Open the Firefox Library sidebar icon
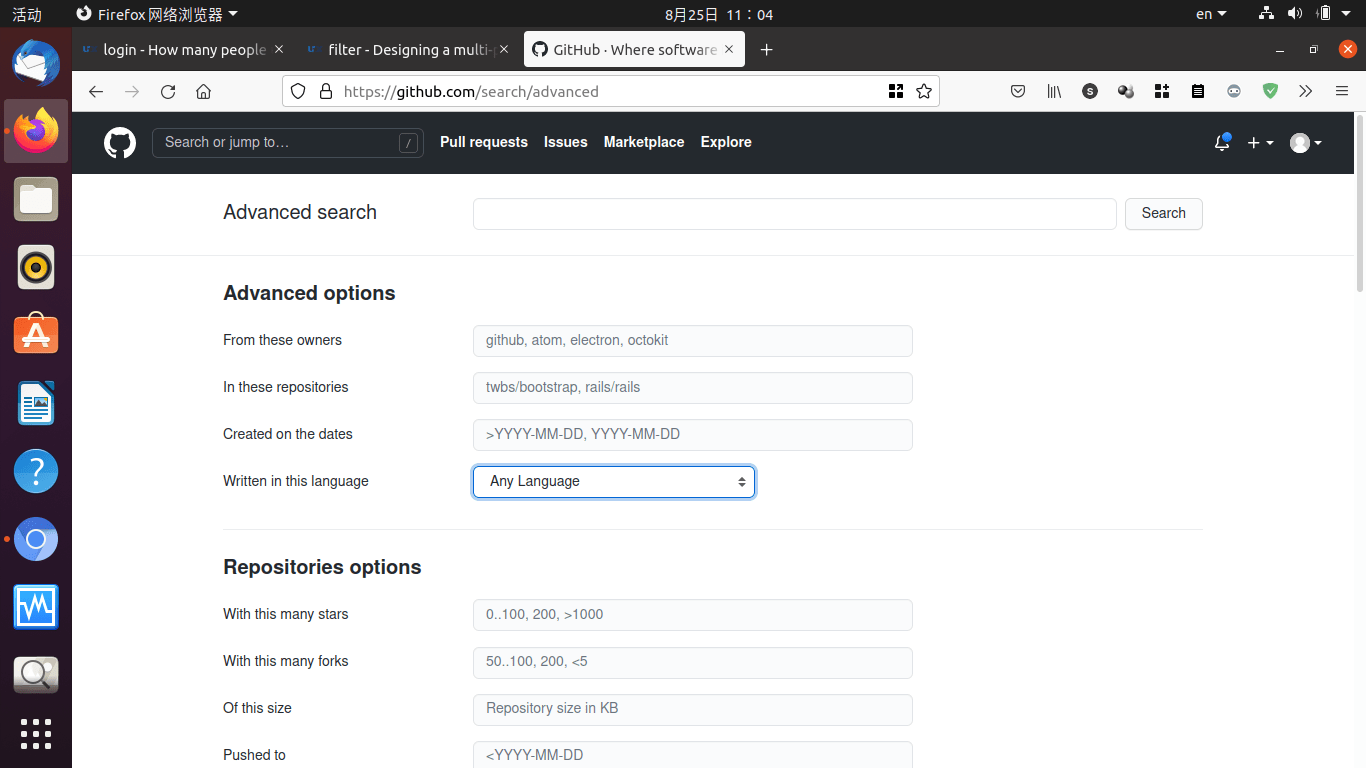 (x=1054, y=91)
